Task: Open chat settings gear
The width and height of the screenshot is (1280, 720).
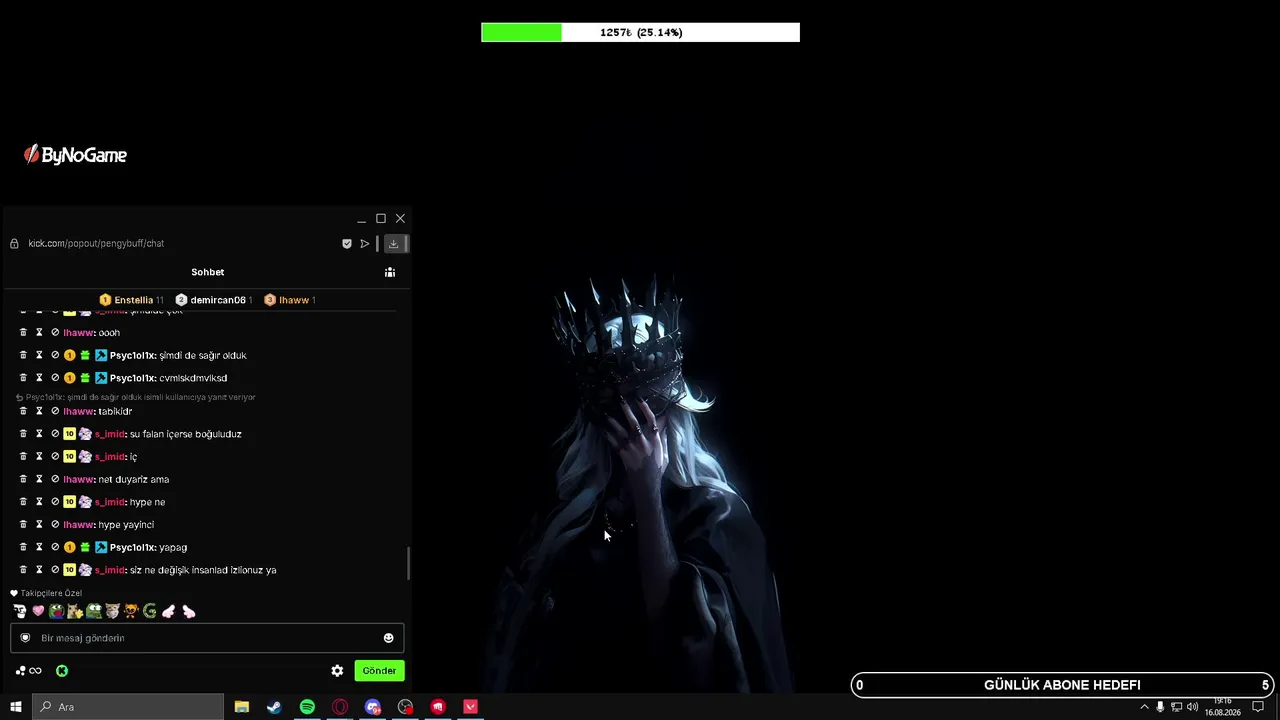Action: click(x=337, y=671)
